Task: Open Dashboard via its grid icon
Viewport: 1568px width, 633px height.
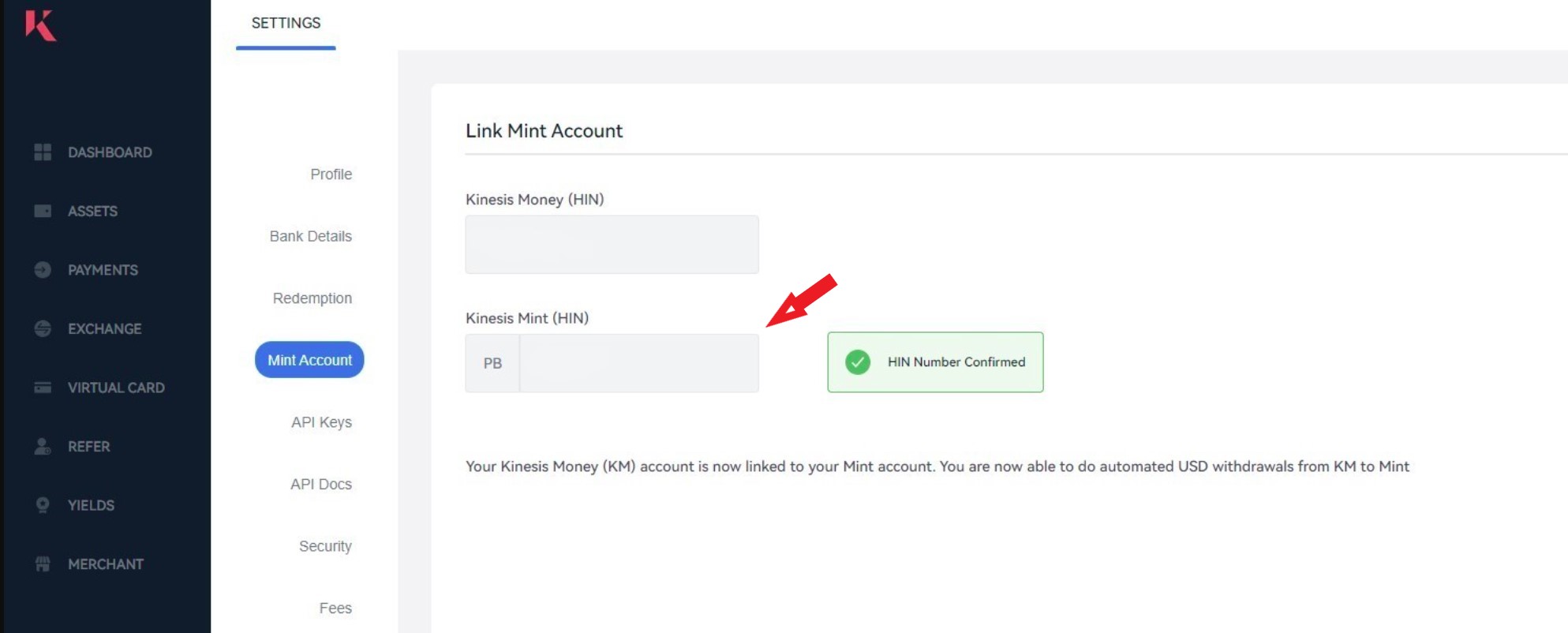Action: point(43,152)
